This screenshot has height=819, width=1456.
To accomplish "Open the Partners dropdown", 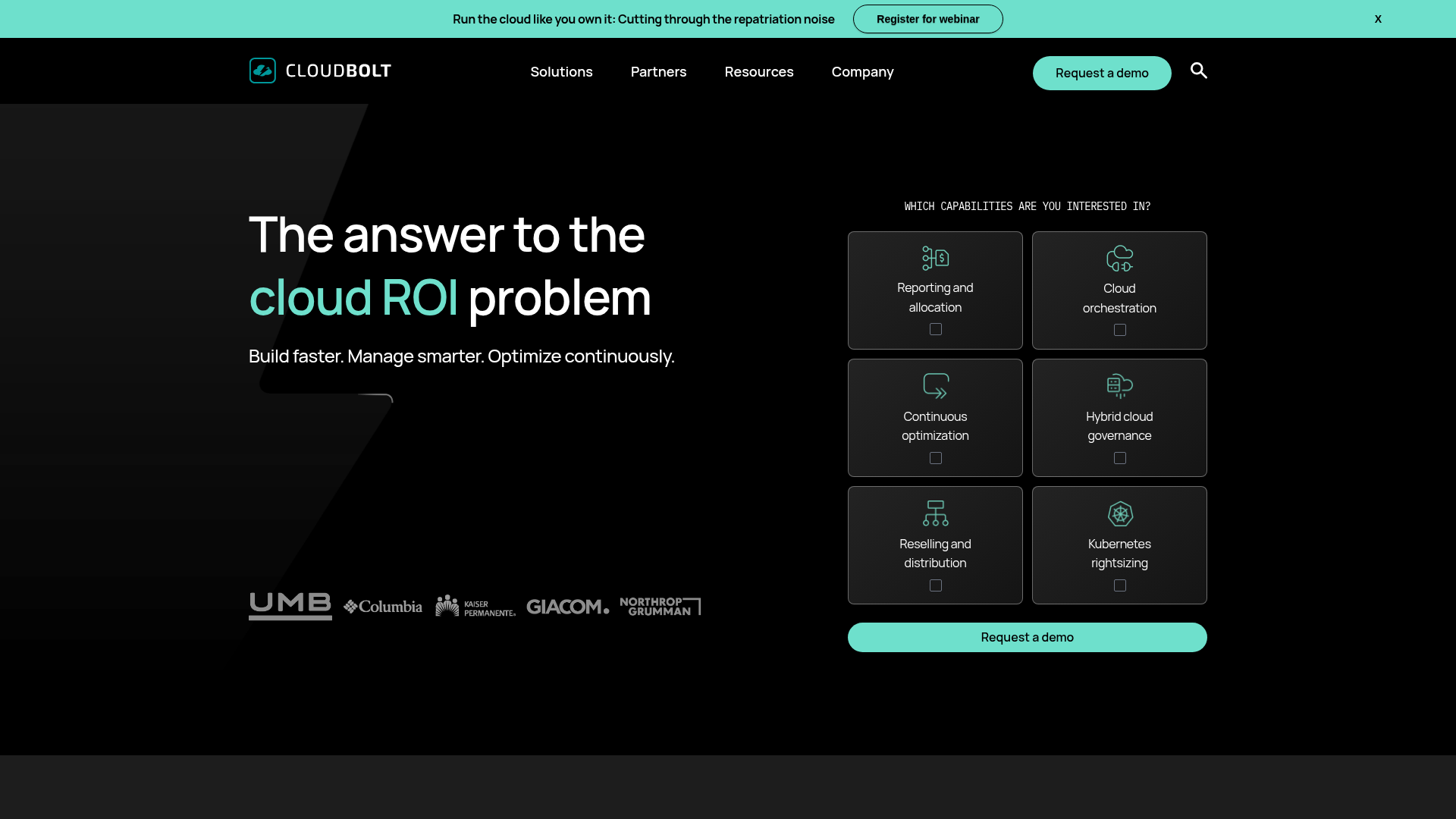I will (x=658, y=71).
